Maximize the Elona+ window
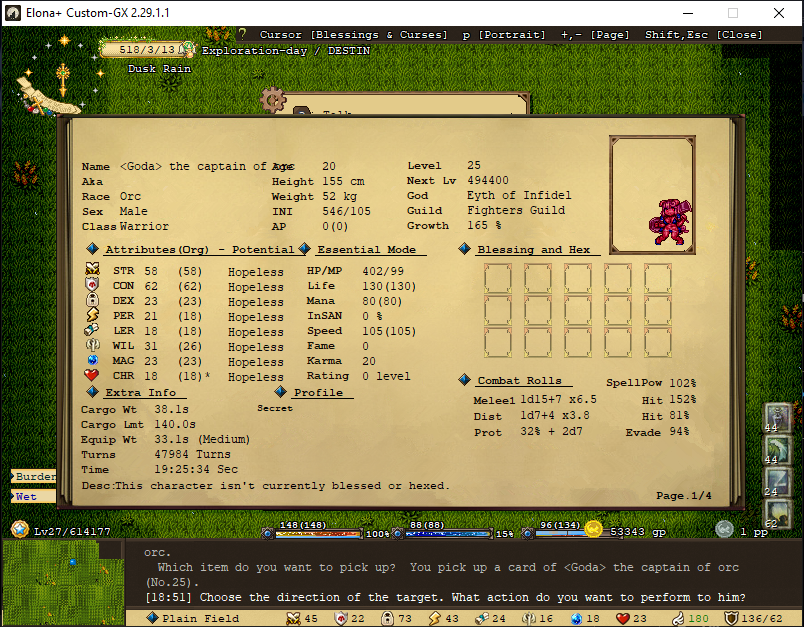 click(733, 13)
